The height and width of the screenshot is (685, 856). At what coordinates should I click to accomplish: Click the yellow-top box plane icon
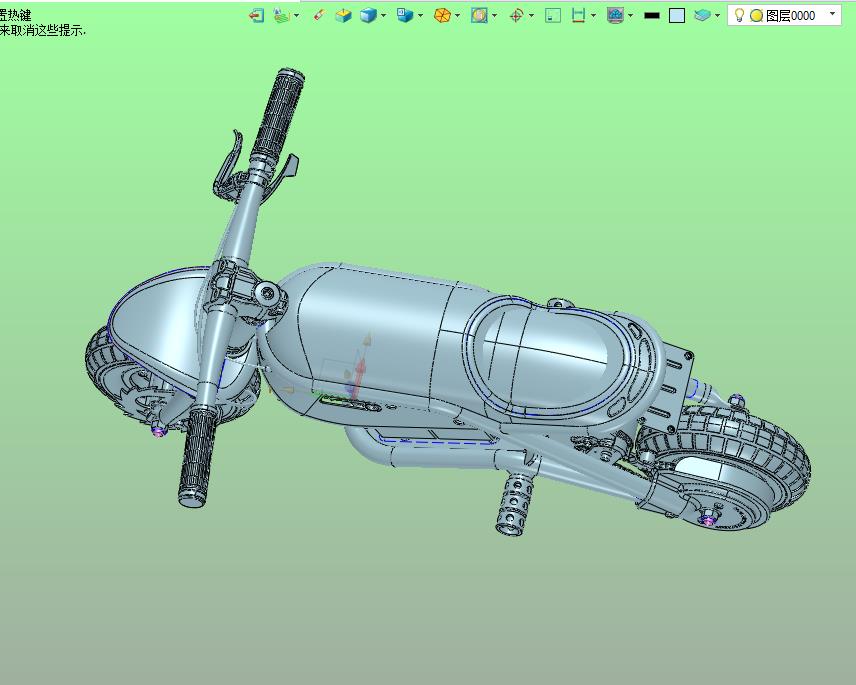[343, 15]
